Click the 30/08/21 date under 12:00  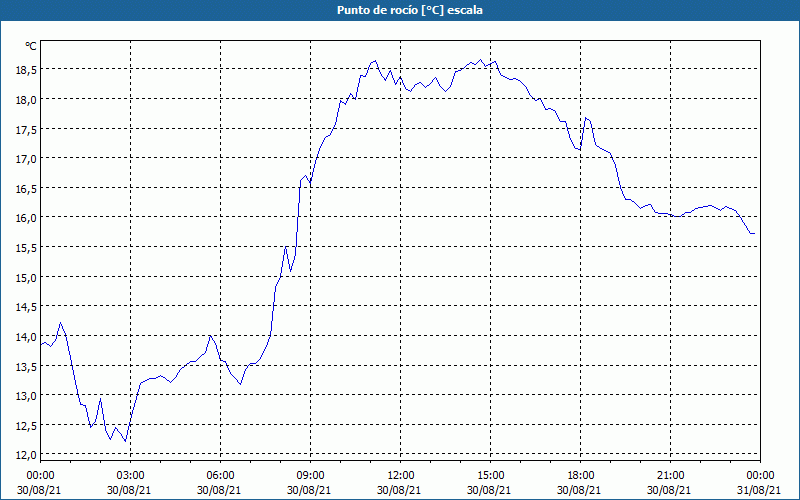399,490
